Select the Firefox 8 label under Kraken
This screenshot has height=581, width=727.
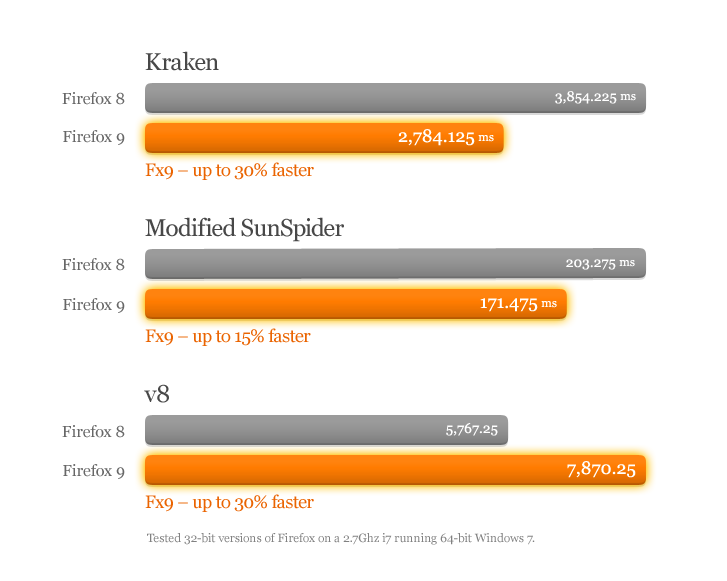coord(93,98)
